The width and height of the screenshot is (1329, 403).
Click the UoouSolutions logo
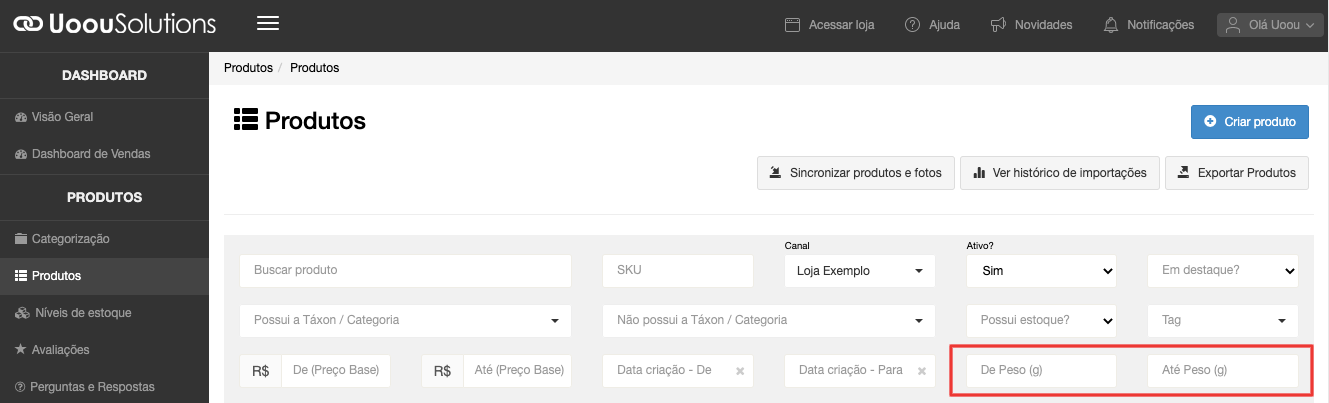click(x=114, y=24)
